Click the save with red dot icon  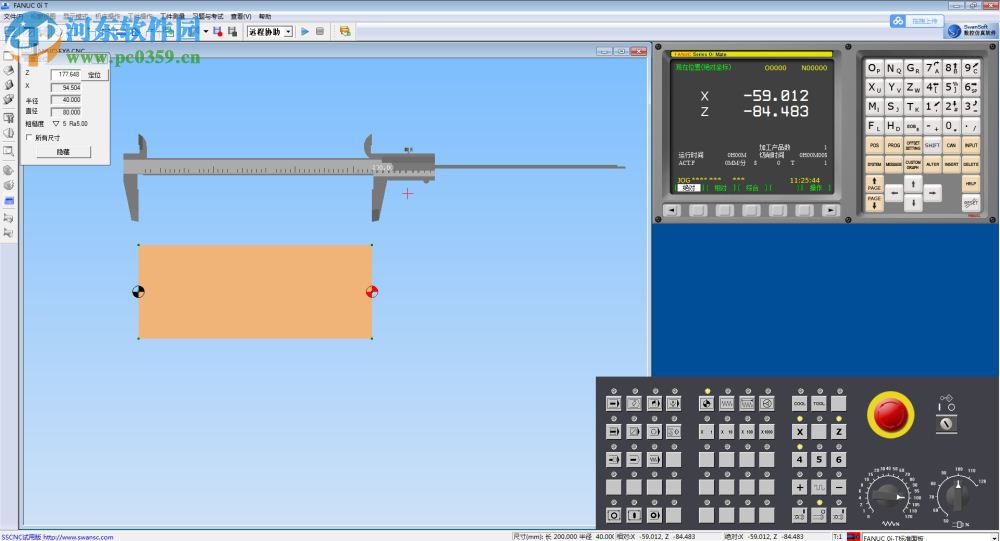click(217, 31)
